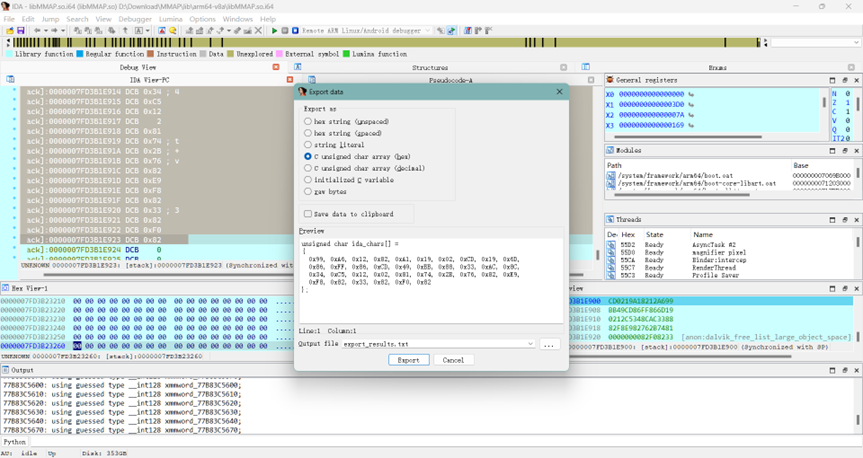
Task: Browse for output file with ... button
Action: click(549, 345)
